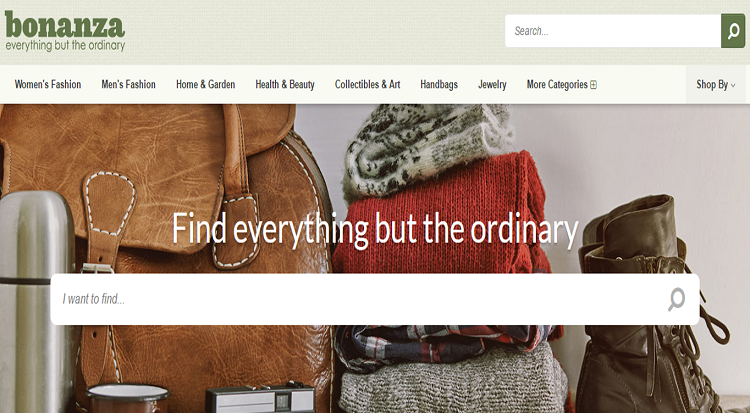This screenshot has width=750, height=413.
Task: Browse Collectibles & Art
Action: [367, 85]
